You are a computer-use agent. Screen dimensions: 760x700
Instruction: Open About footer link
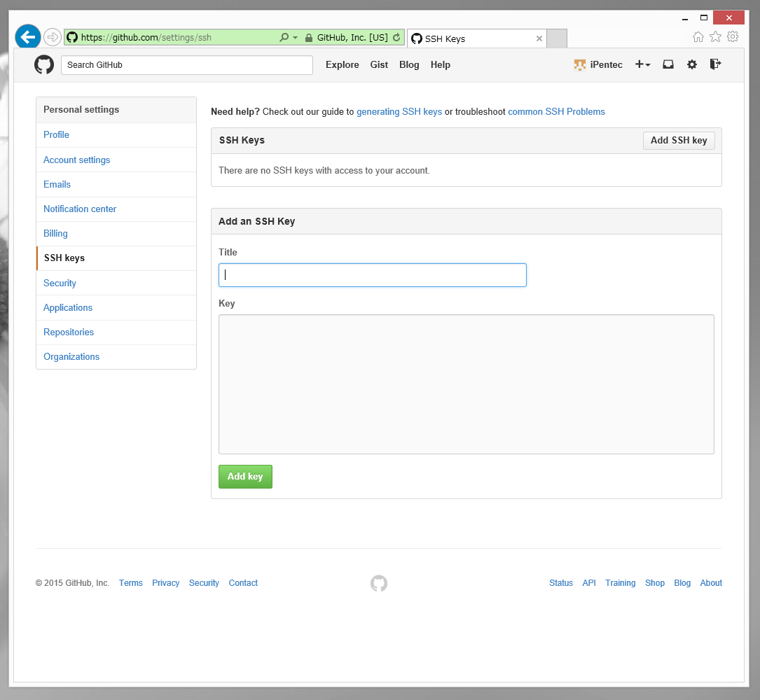[x=711, y=583]
